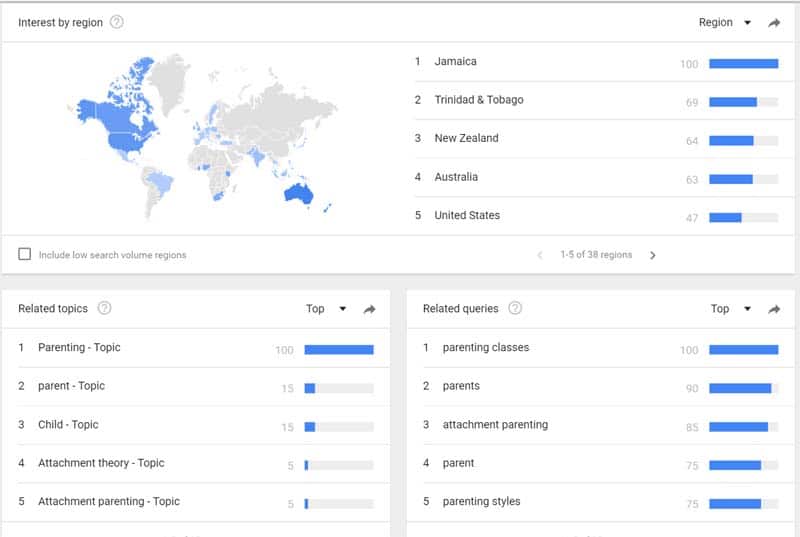Open help icon beside Interest by region
The height and width of the screenshot is (537, 800).
coord(117,22)
